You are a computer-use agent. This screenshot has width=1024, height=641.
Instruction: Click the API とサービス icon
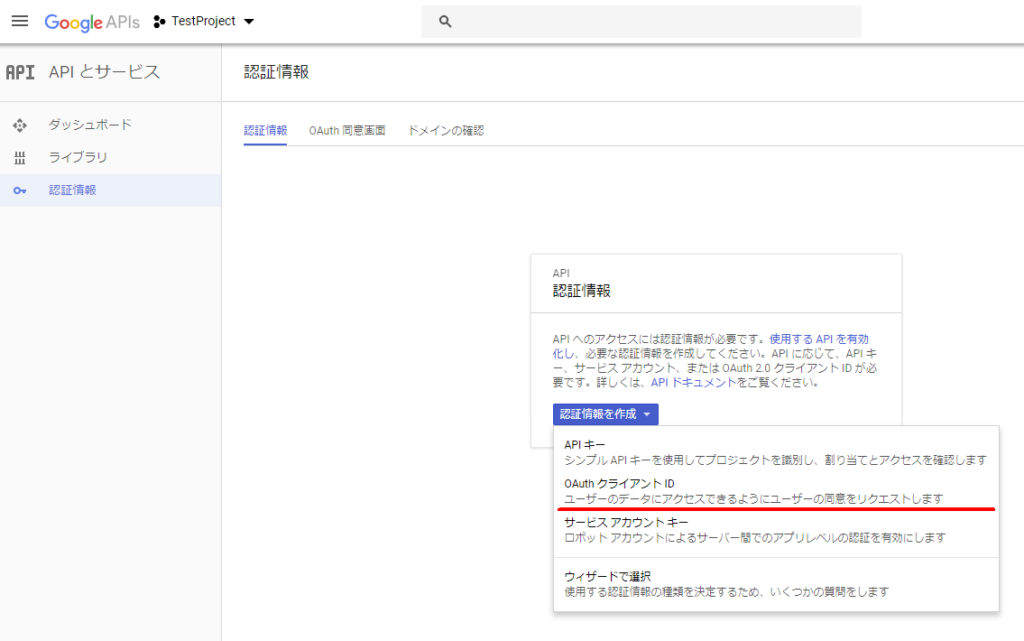[x=21, y=73]
